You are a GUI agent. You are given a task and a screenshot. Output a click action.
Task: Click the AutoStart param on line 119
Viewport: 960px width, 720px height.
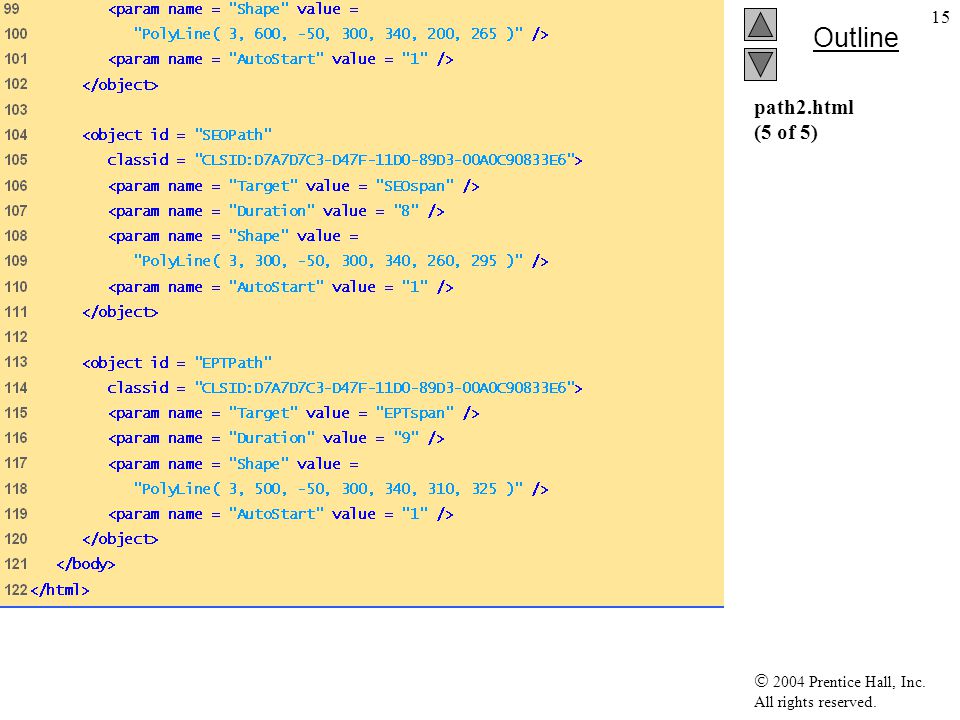[x=281, y=514]
